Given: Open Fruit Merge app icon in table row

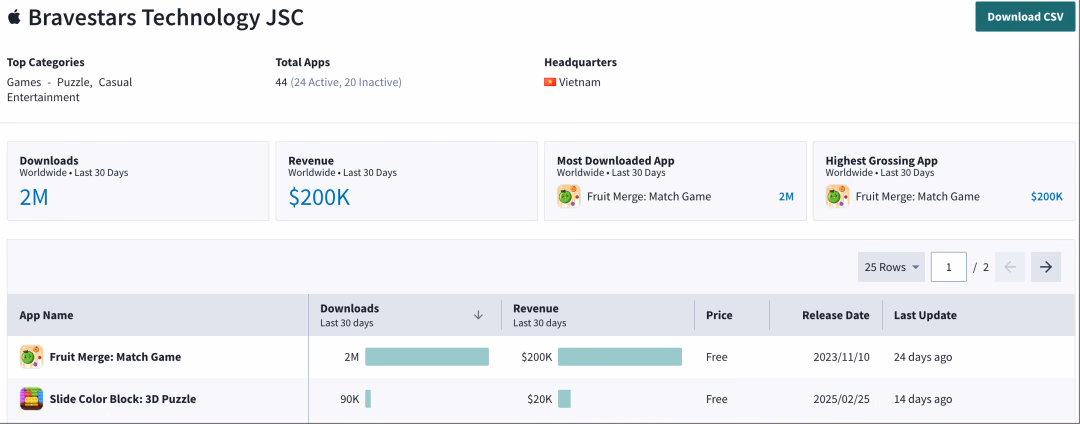Looking at the screenshot, I should point(32,357).
